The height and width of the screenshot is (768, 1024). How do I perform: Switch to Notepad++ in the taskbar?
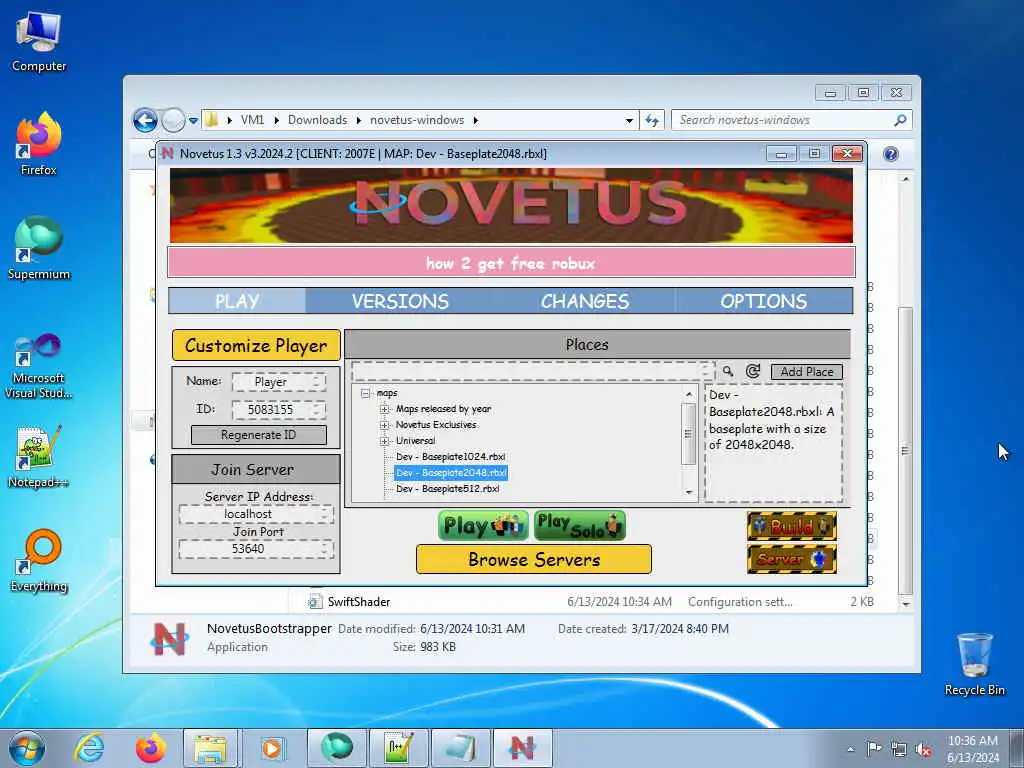(x=398, y=748)
